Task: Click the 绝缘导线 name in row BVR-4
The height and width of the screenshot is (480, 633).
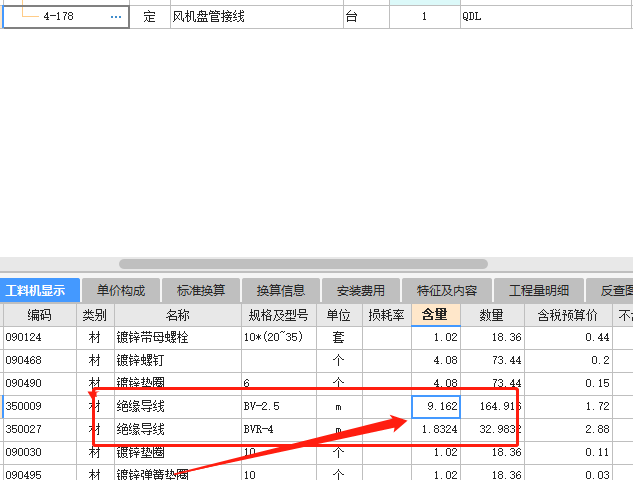Action: point(178,430)
